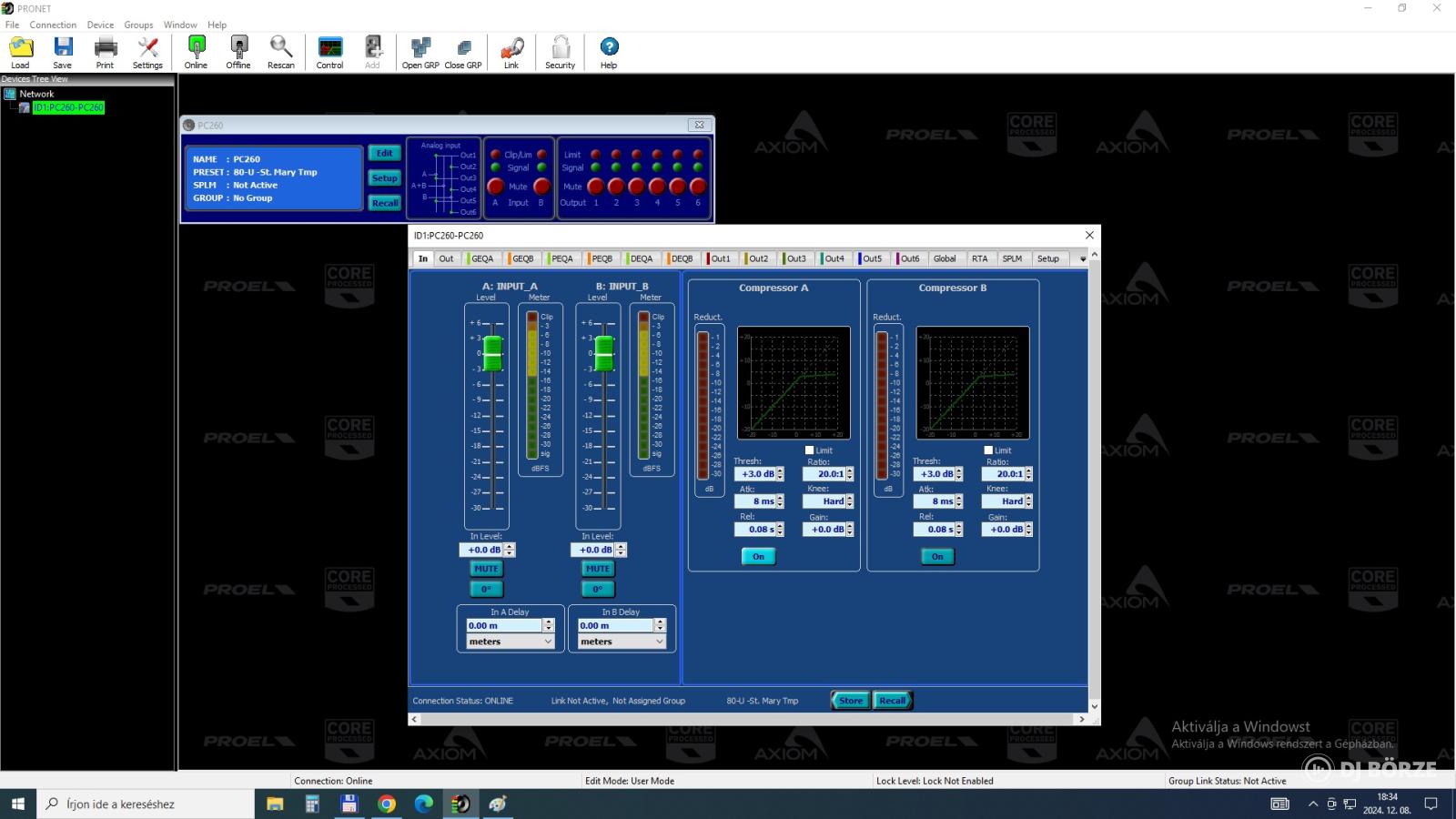1456x819 pixels.
Task: Open In A Delay meters unit dropdown
Action: click(x=511, y=642)
